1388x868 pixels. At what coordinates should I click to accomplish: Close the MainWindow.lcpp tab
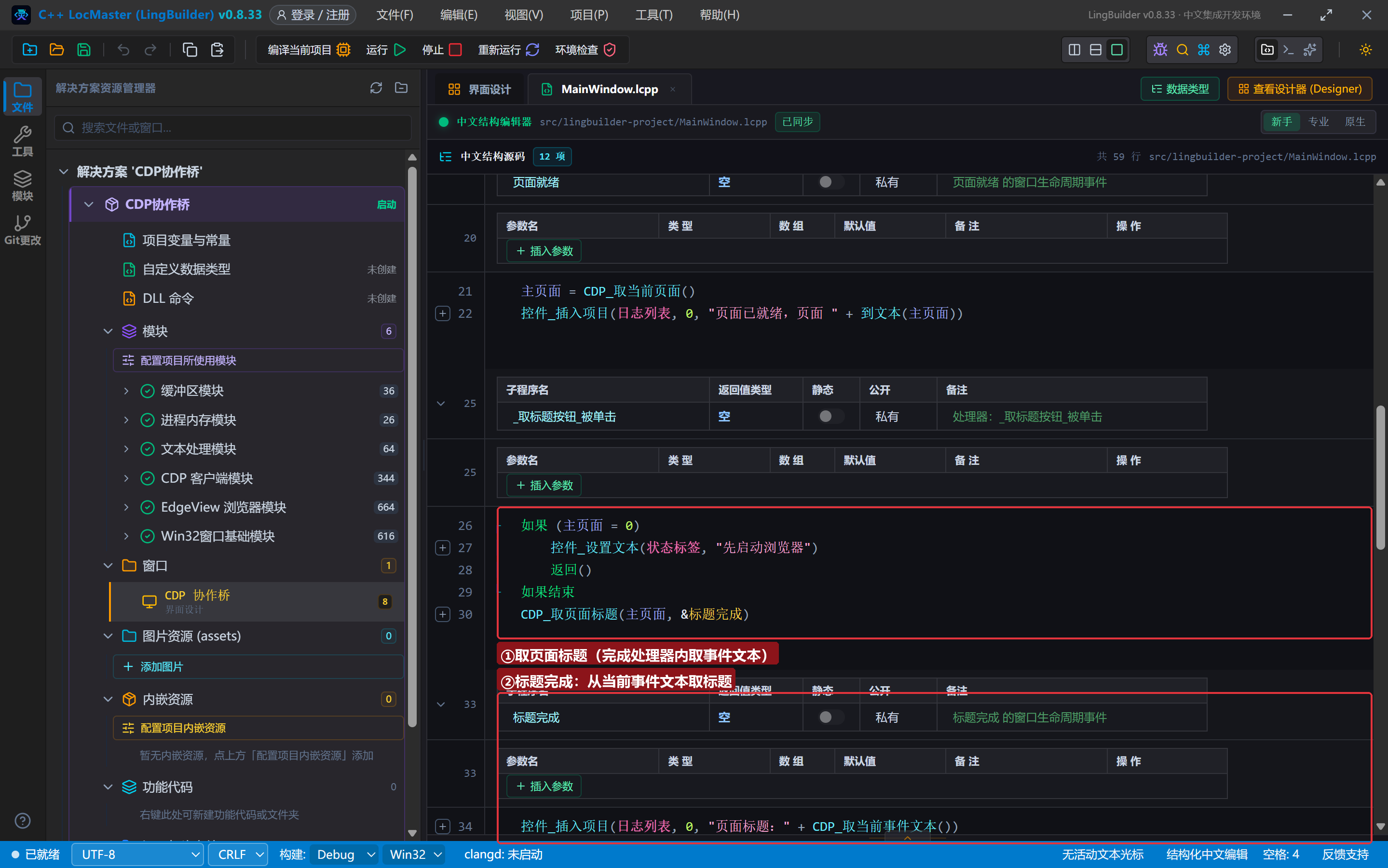(x=673, y=89)
